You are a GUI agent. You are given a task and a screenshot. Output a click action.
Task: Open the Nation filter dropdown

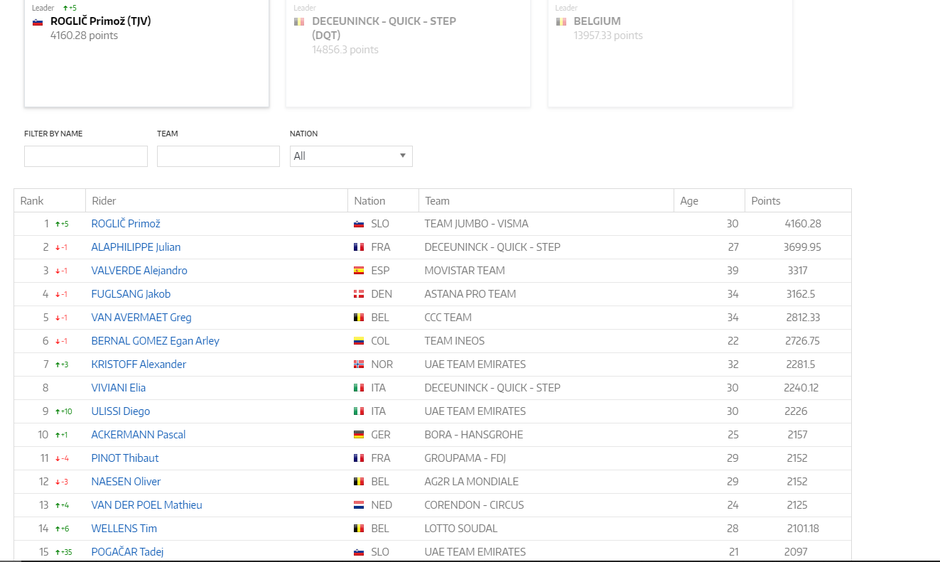350,156
